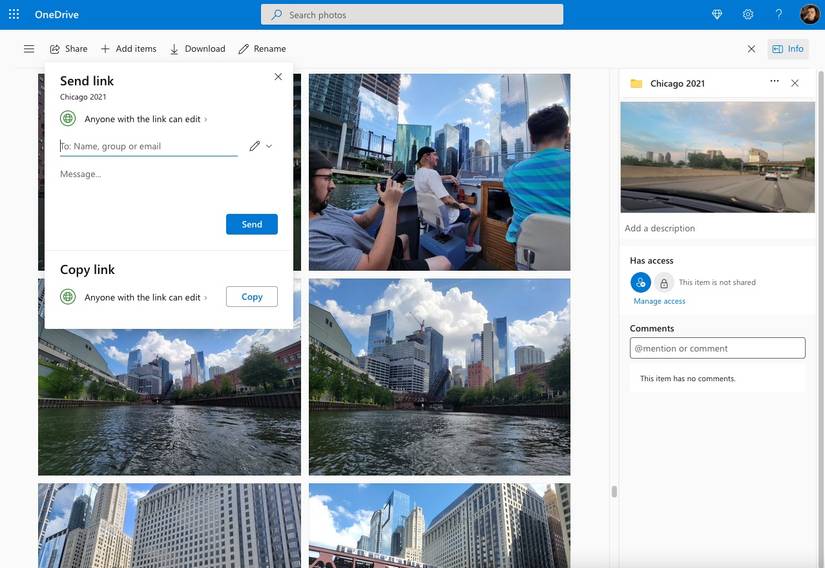Click the @mention or comment box
Screen dimensions: 825x568
click(718, 348)
